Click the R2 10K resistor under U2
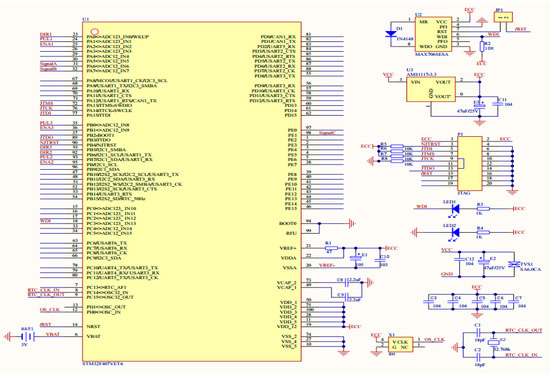Screen dimensions: 550x376 481,47
